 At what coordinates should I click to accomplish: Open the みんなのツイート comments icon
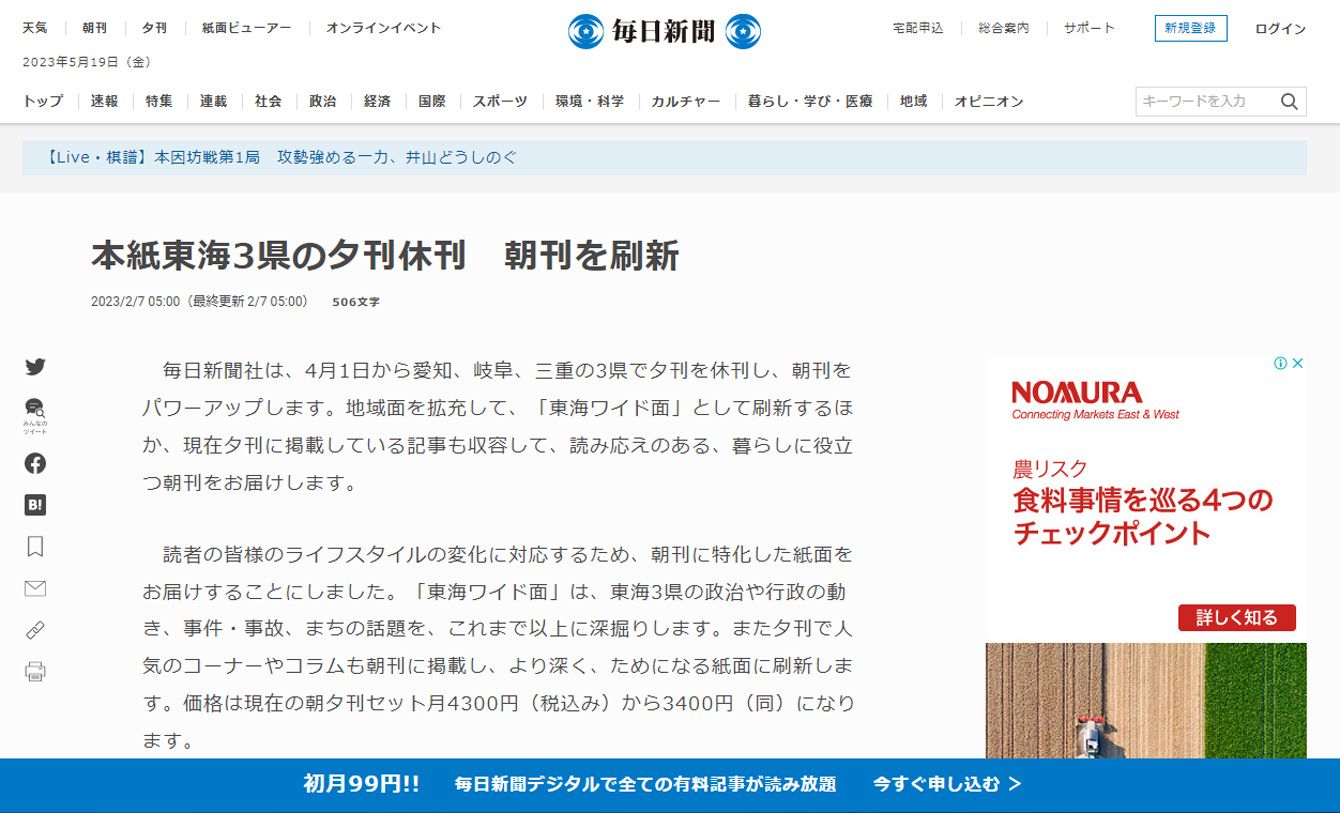coord(35,412)
